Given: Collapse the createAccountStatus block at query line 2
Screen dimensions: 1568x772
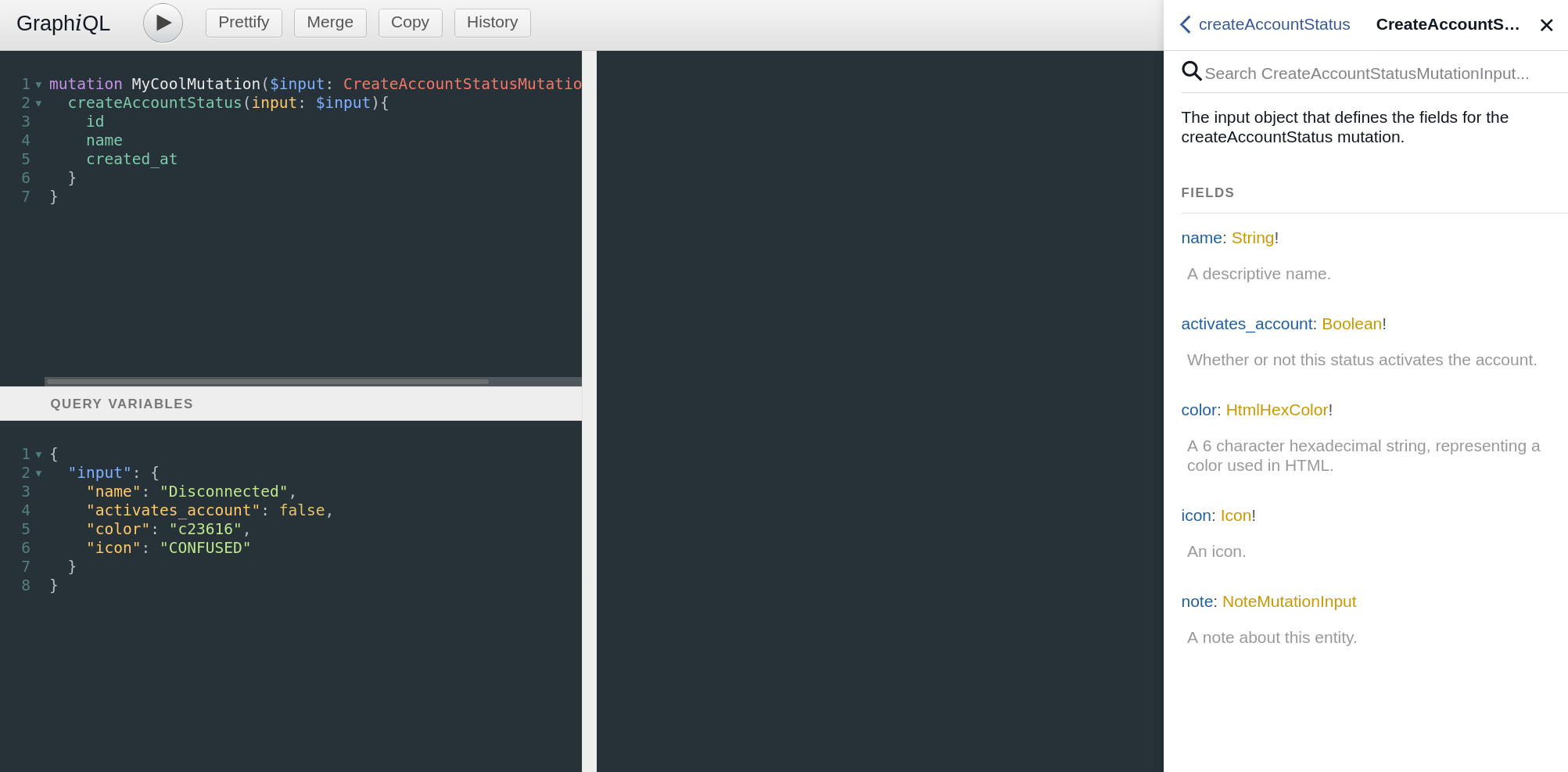Looking at the screenshot, I should coord(38,103).
